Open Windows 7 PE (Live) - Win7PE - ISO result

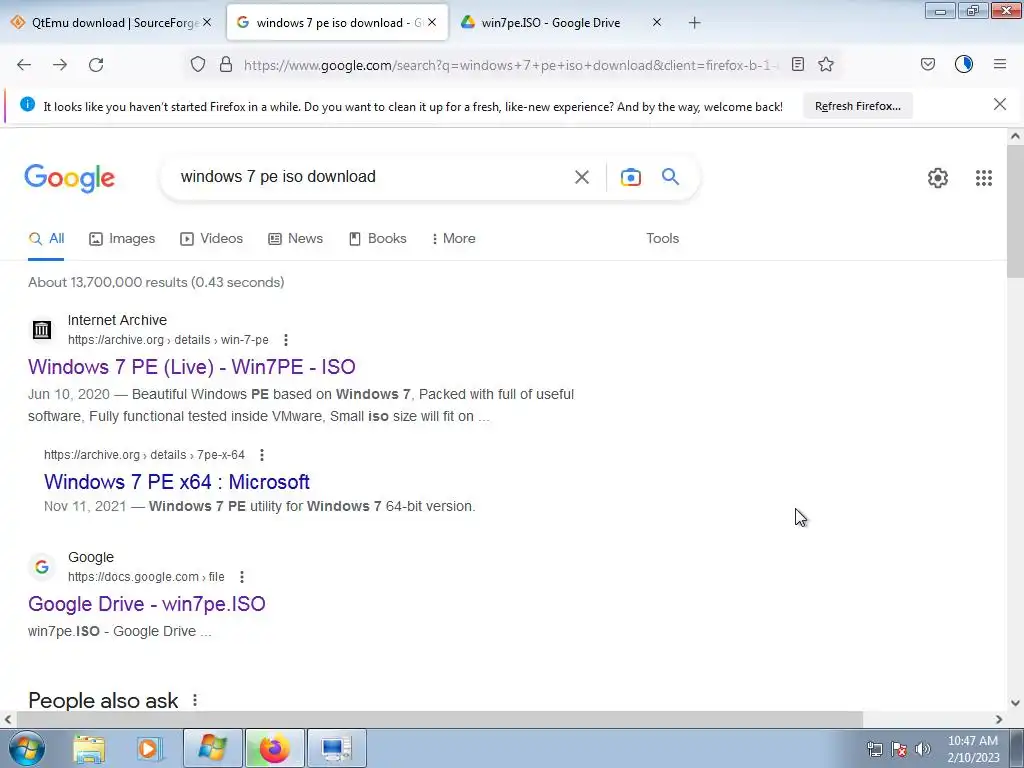tap(192, 366)
